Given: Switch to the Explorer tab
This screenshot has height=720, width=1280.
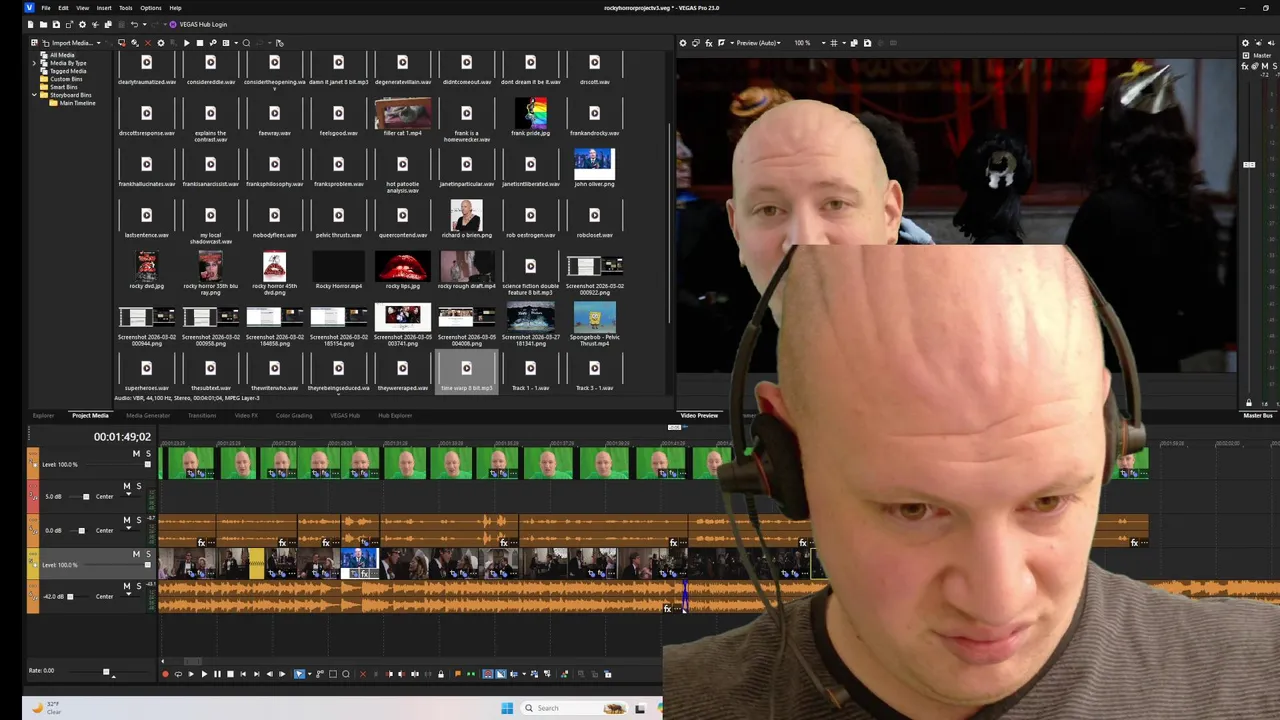Looking at the screenshot, I should (43, 415).
